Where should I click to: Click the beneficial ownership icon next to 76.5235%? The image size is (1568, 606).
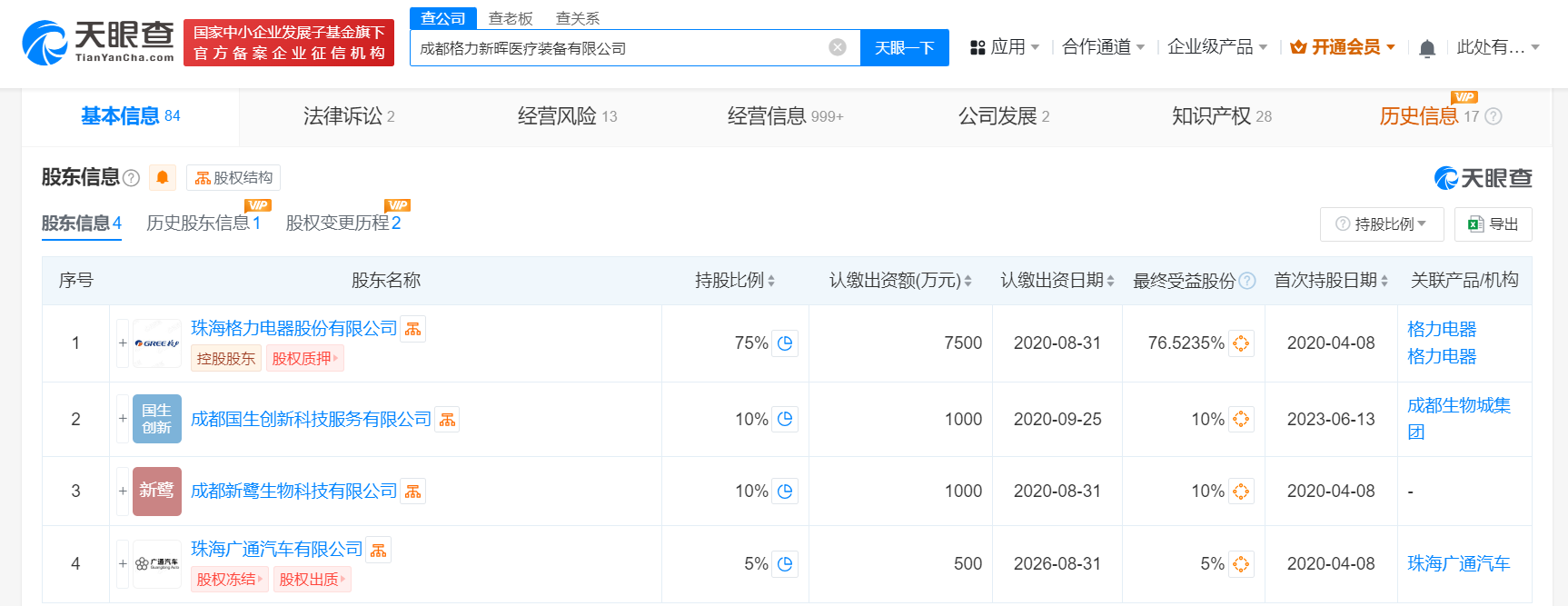[1241, 343]
